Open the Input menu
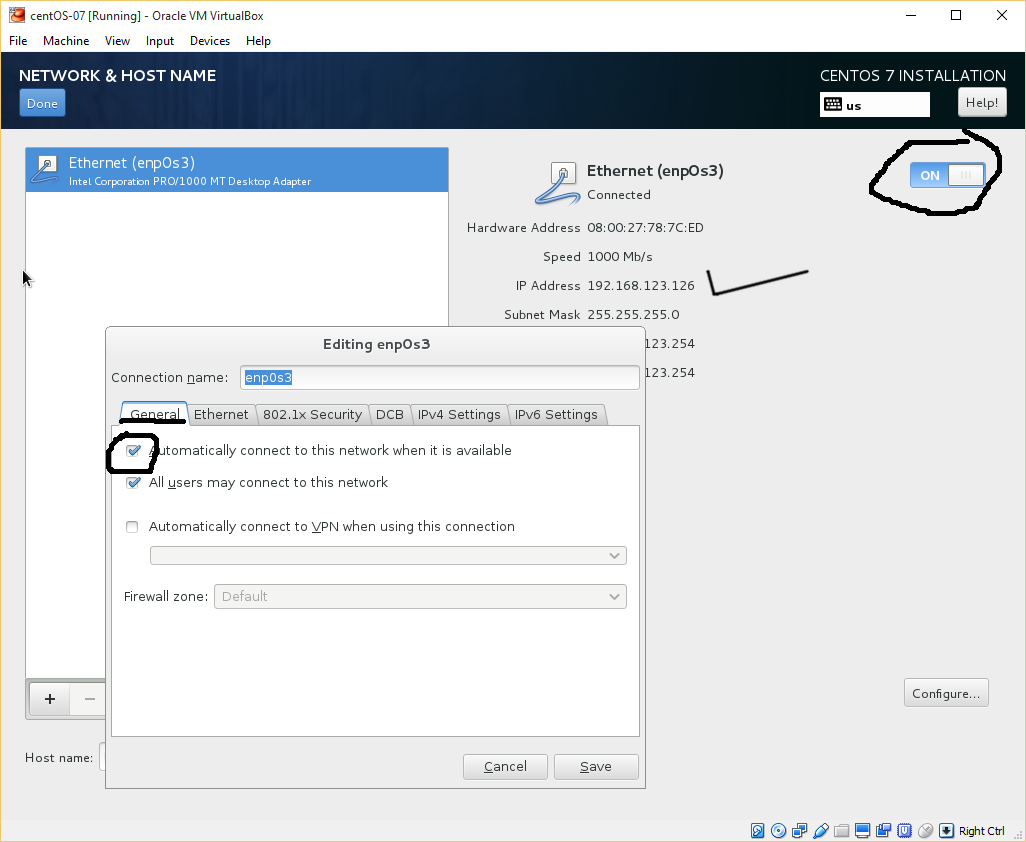 (x=160, y=41)
